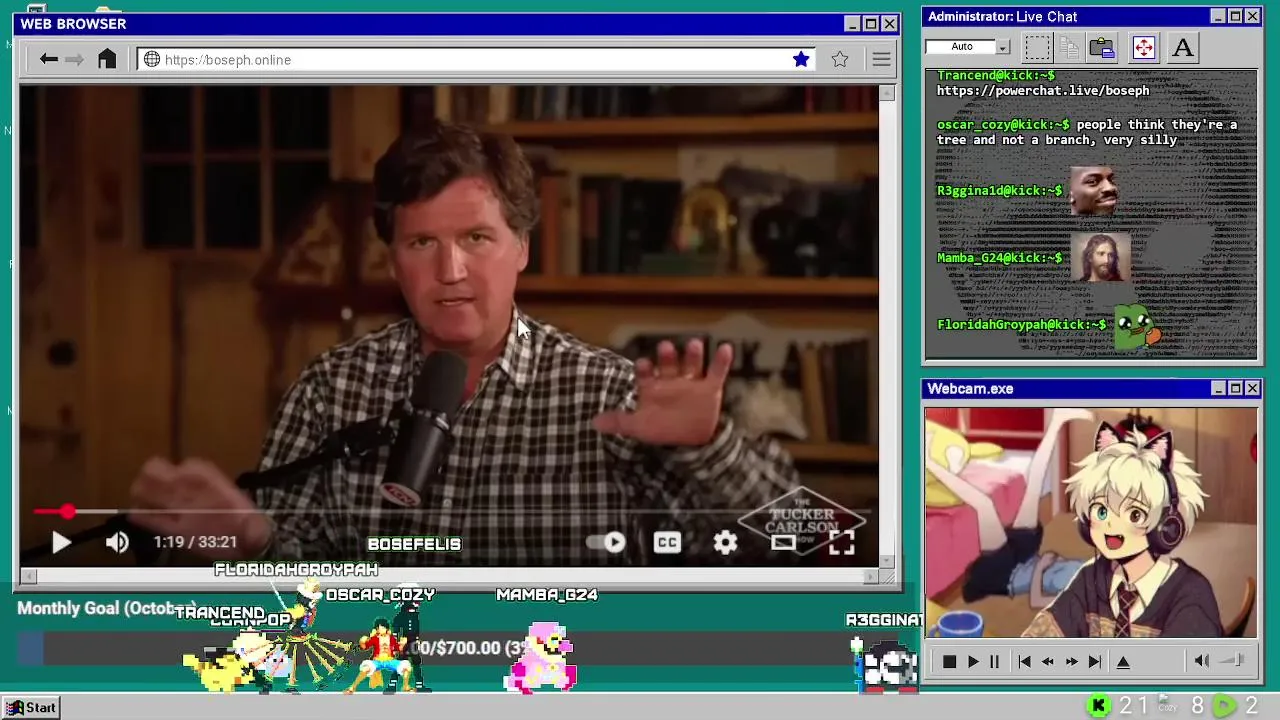Image resolution: width=1280 pixels, height=720 pixels.
Task: Click the copy pages icon in Live Chat
Action: click(1069, 47)
